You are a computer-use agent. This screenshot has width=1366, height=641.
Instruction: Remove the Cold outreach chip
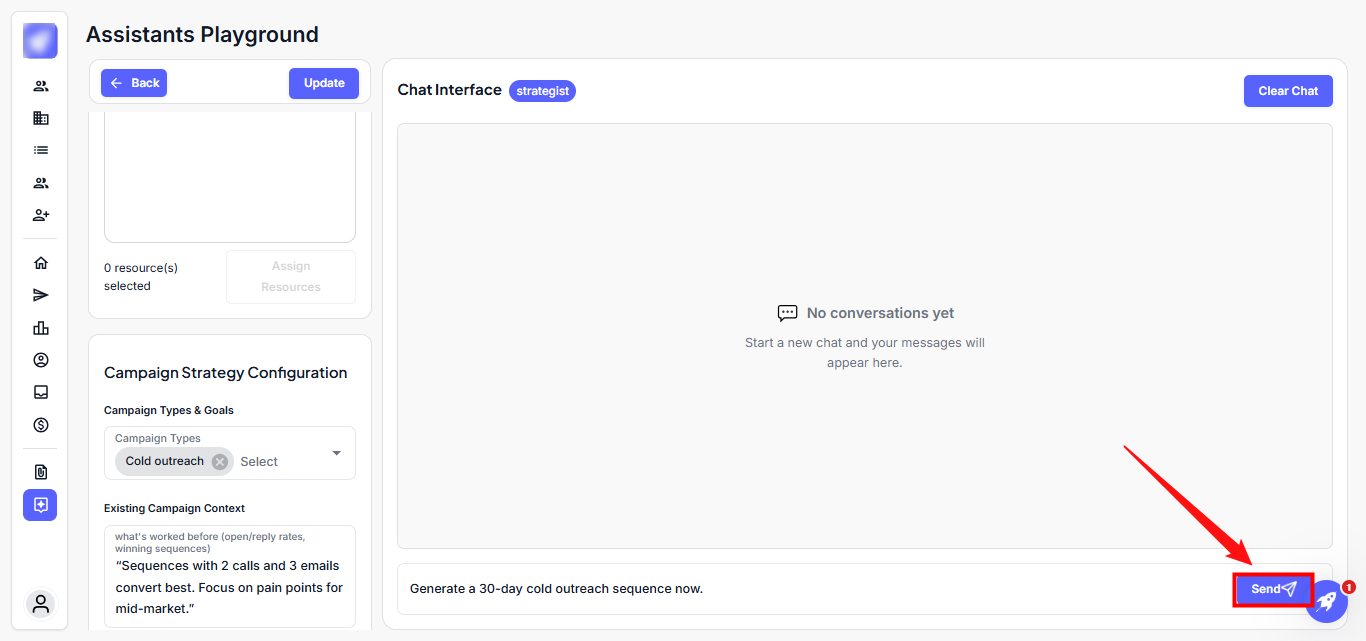click(x=220, y=461)
